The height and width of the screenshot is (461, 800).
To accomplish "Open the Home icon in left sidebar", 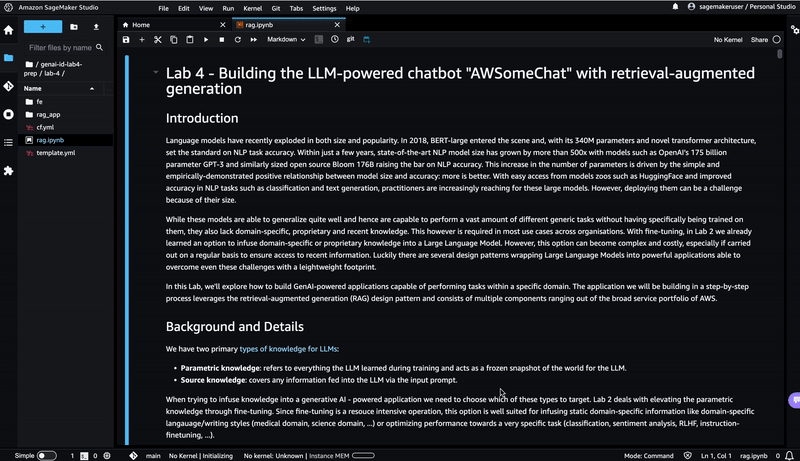I will tap(8, 30).
